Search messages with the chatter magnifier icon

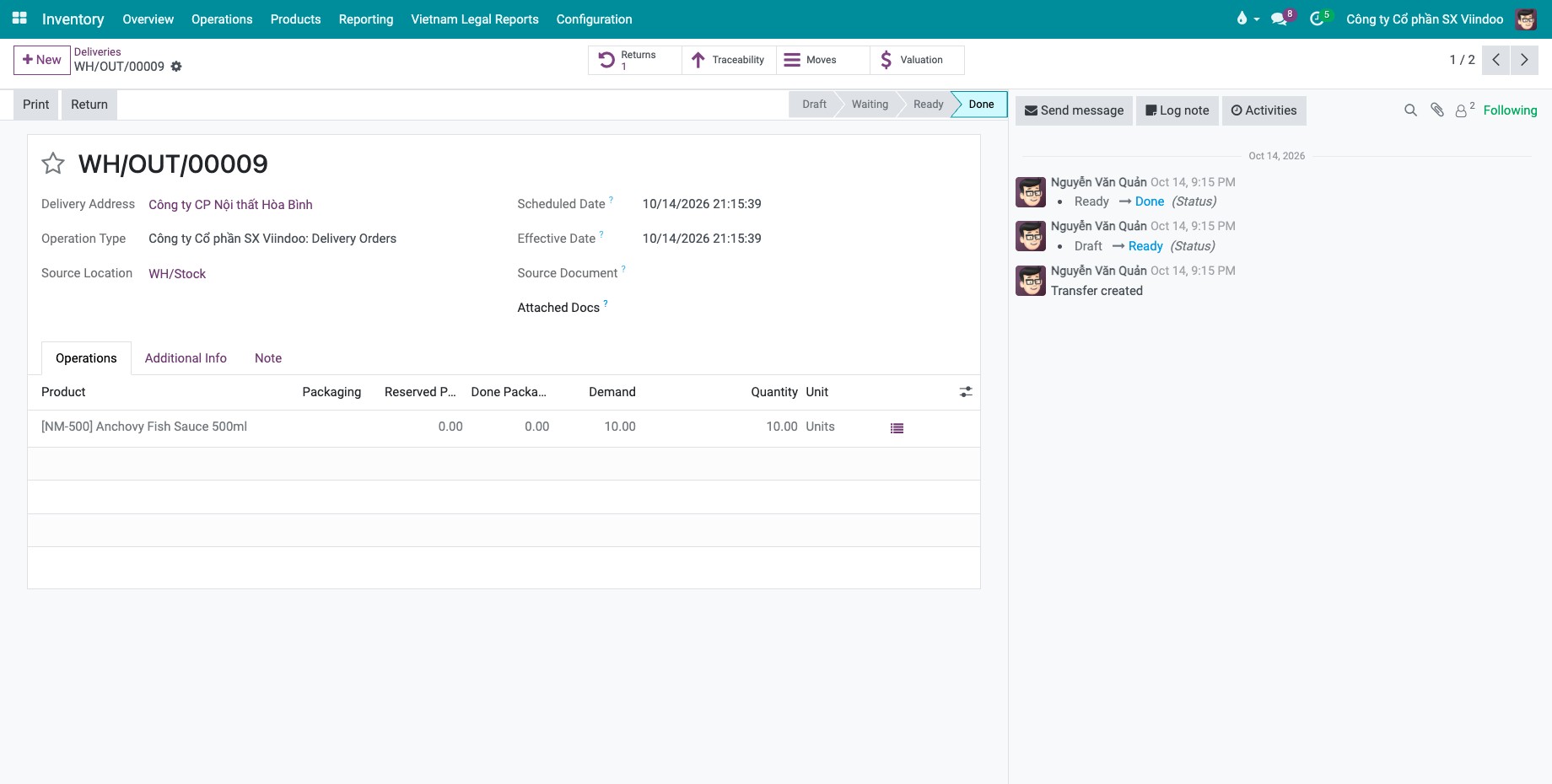1410,110
